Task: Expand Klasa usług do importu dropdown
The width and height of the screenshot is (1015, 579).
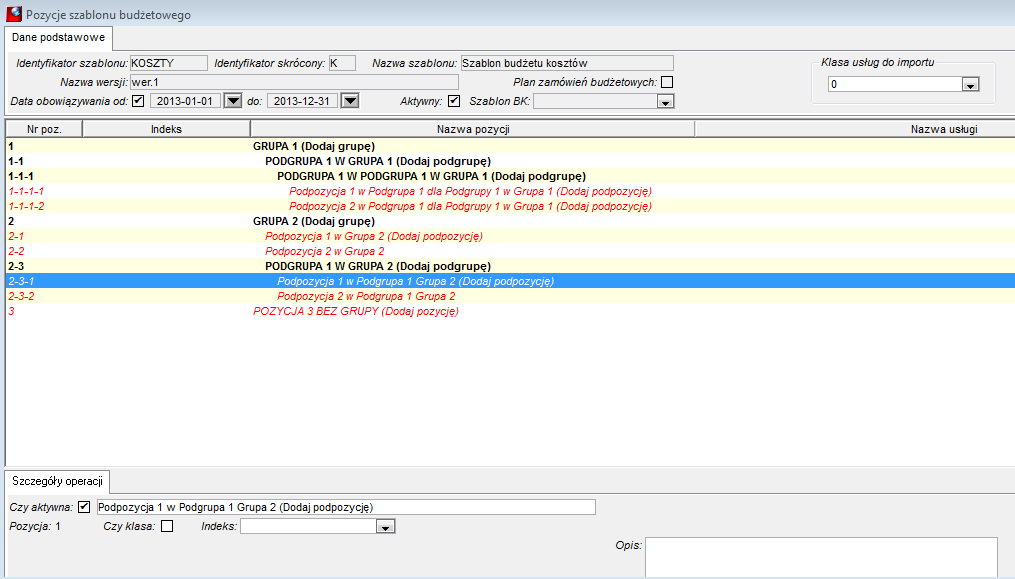Action: click(970, 84)
